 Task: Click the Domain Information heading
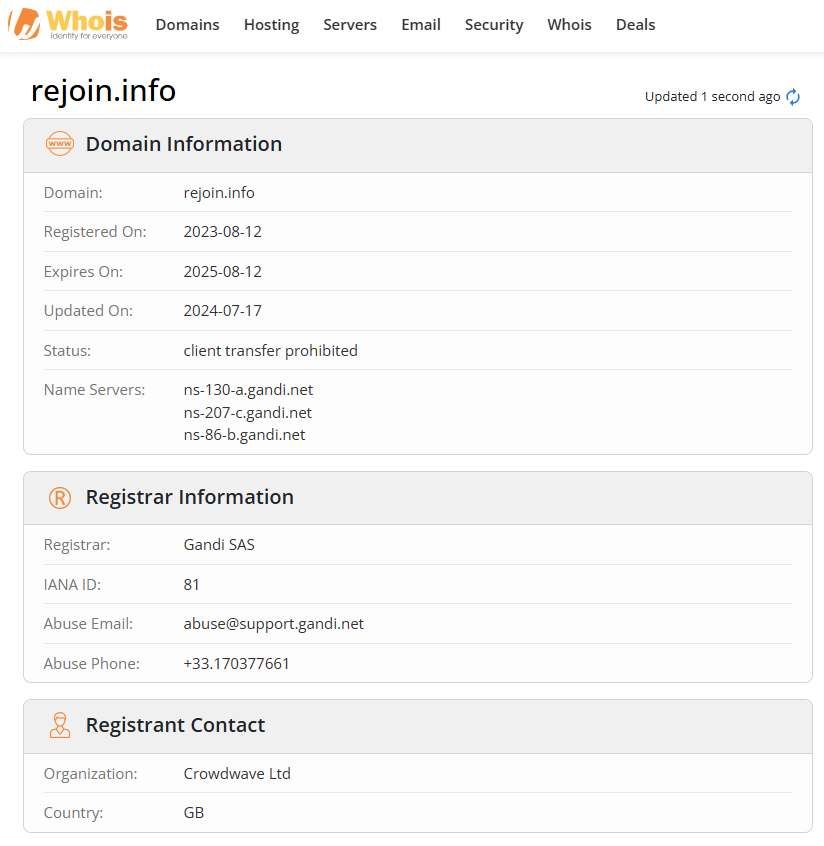click(183, 144)
